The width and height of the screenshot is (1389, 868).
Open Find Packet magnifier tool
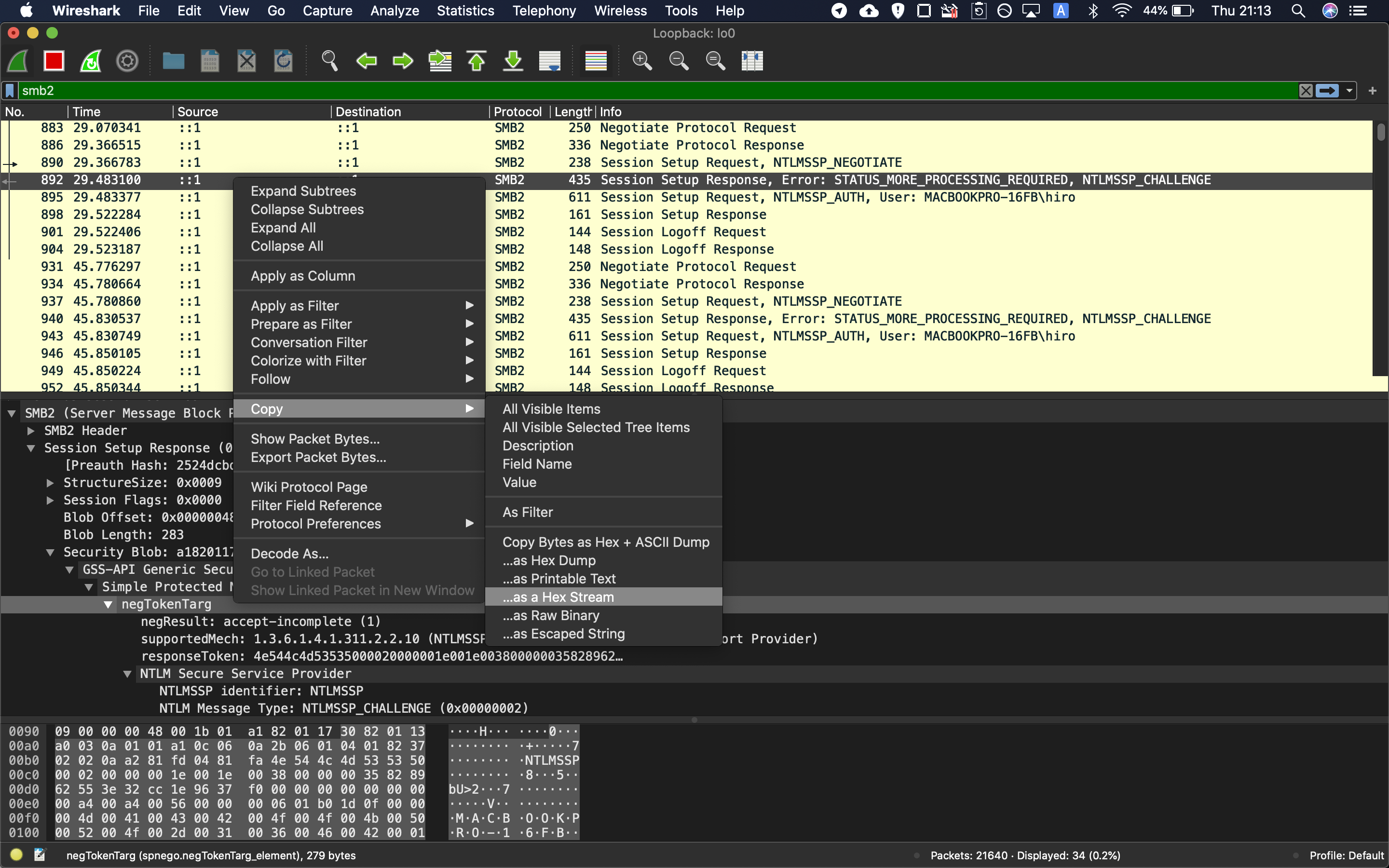coord(329,61)
